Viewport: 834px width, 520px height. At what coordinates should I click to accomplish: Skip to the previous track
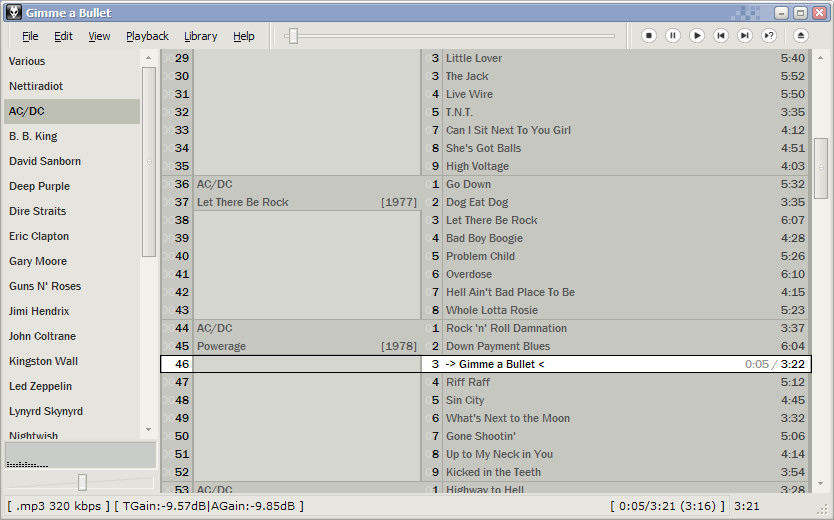pos(721,36)
